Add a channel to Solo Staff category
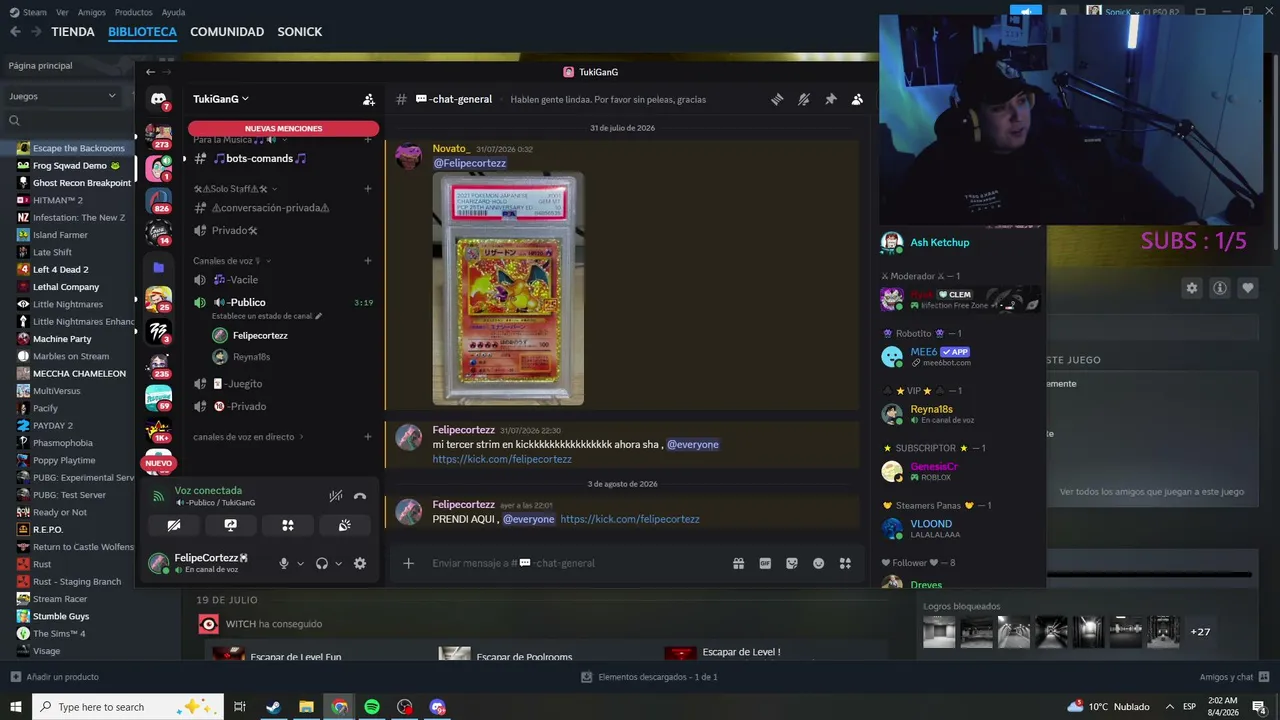This screenshot has width=1280, height=720. tap(368, 189)
